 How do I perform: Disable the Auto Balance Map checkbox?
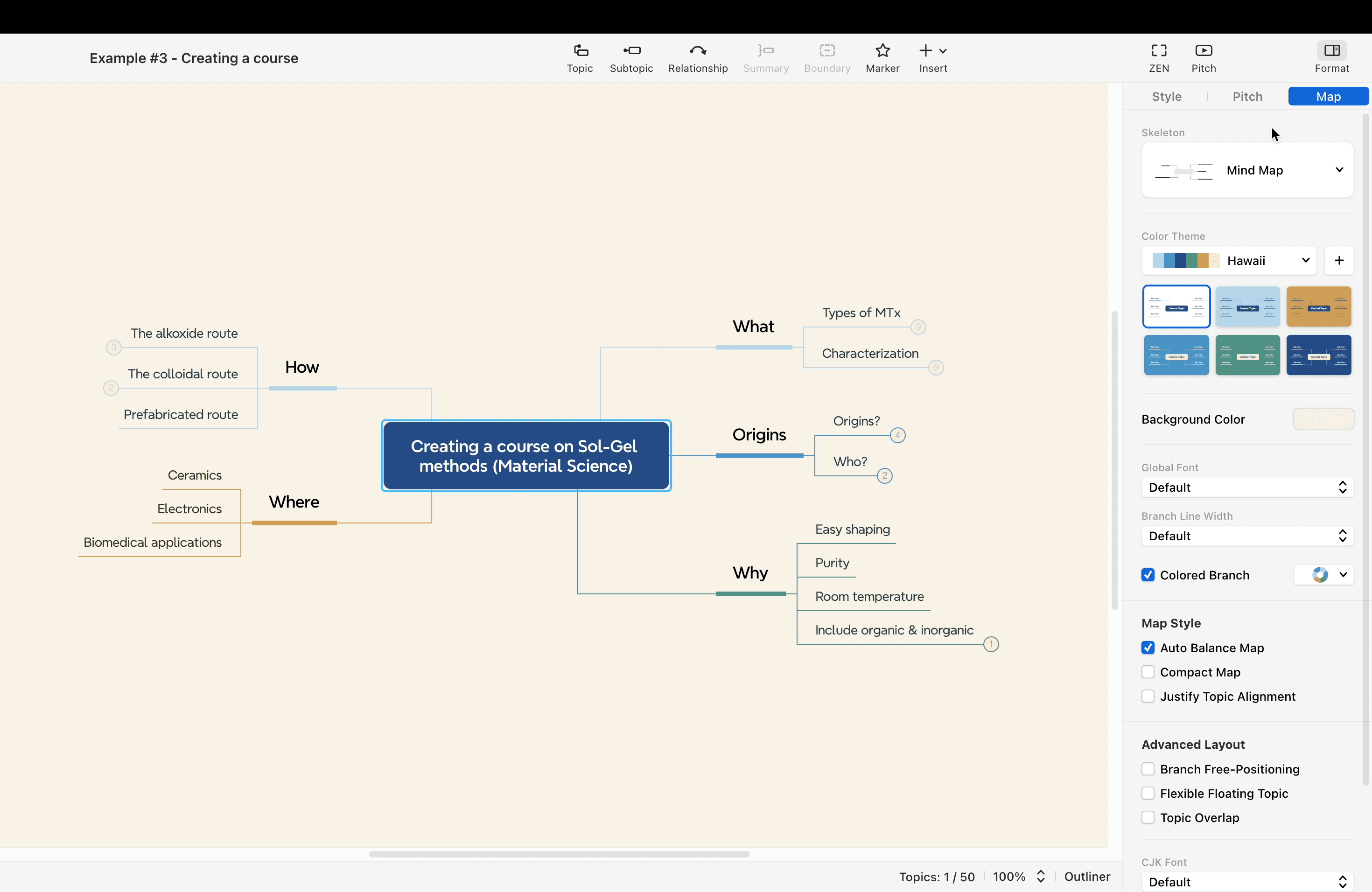[x=1148, y=648]
